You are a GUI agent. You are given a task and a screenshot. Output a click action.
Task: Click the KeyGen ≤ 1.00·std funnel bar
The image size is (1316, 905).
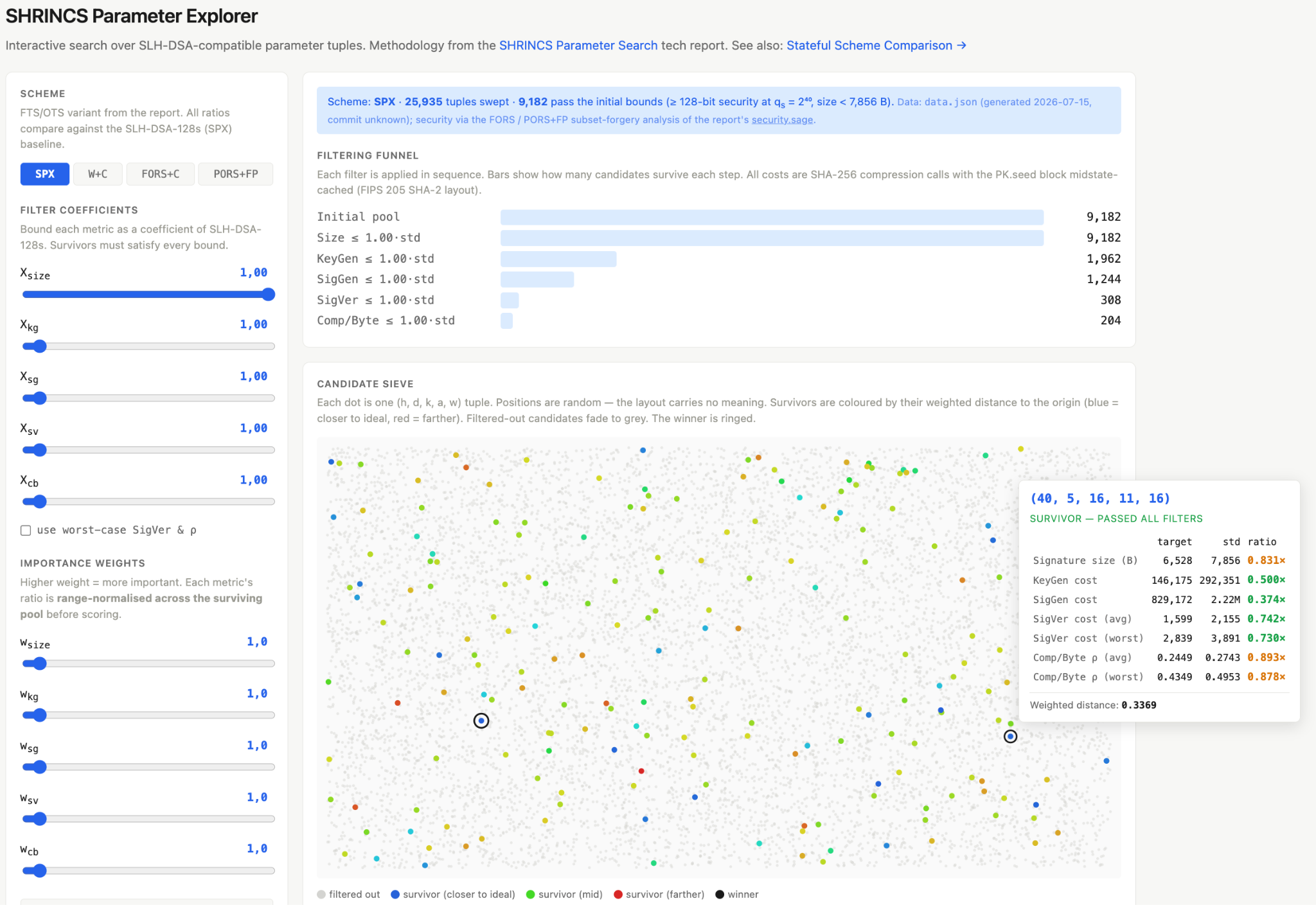(558, 259)
